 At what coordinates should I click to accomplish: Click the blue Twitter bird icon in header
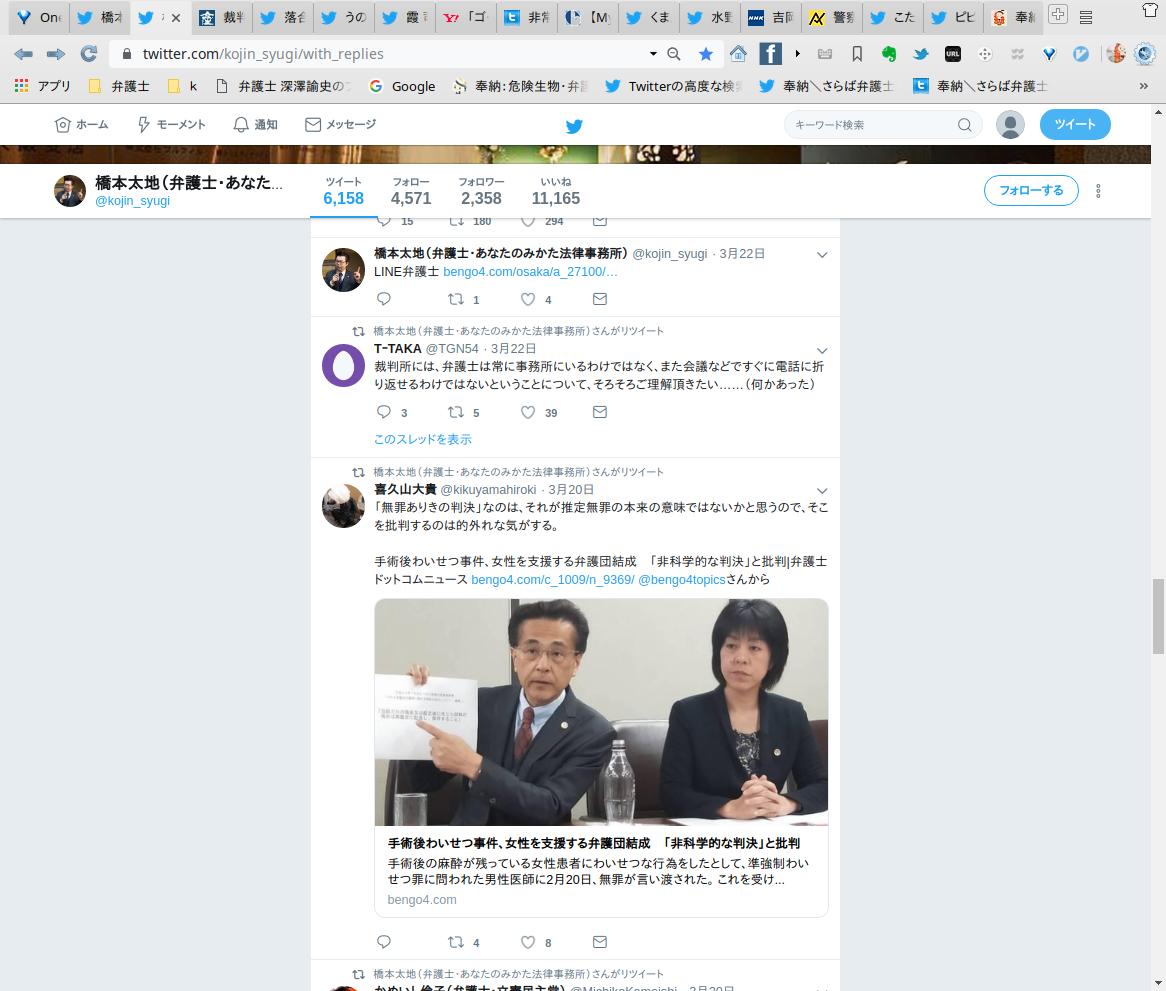(573, 126)
